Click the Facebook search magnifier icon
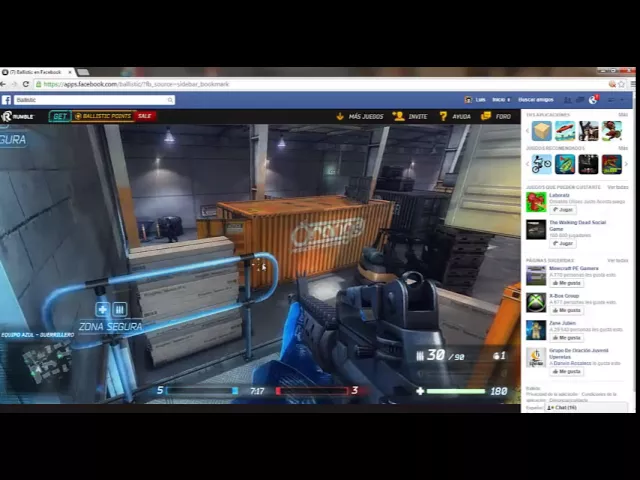Image resolution: width=640 pixels, height=480 pixels. [x=170, y=100]
